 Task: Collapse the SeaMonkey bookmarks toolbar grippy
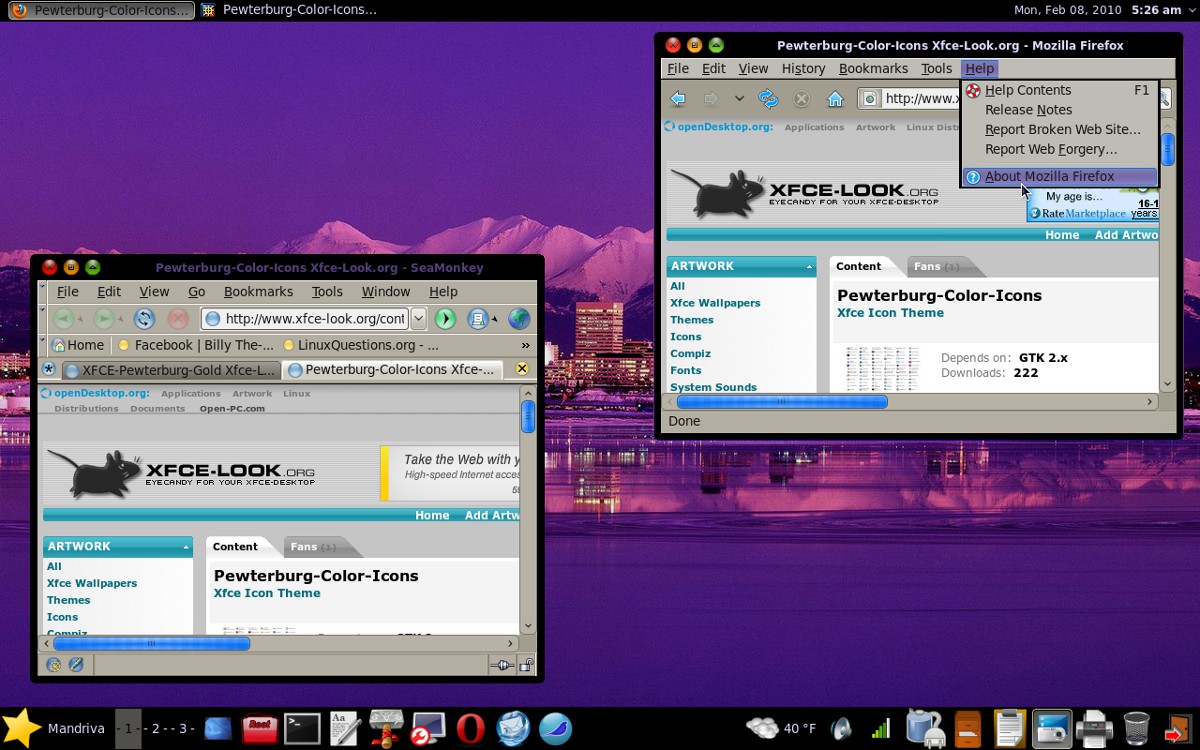coord(42,345)
